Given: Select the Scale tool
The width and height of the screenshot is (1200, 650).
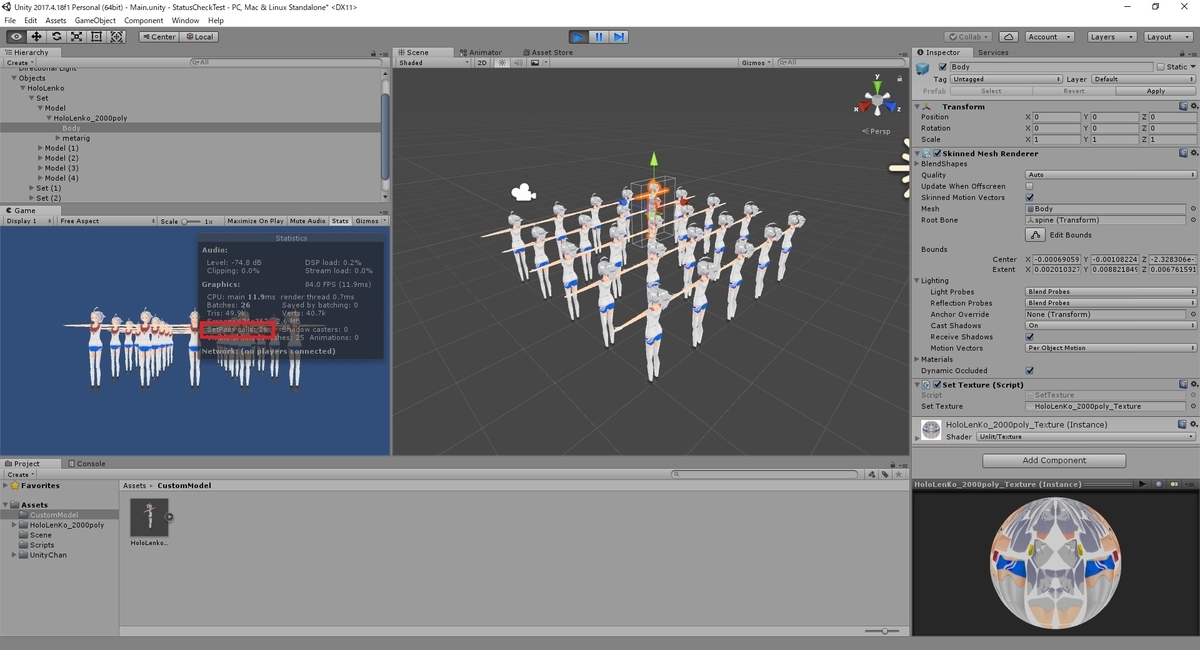Looking at the screenshot, I should (76, 37).
